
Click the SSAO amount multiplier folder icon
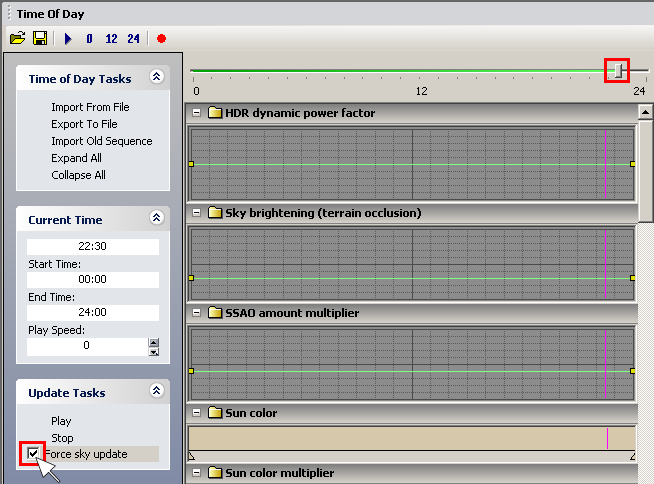[215, 313]
